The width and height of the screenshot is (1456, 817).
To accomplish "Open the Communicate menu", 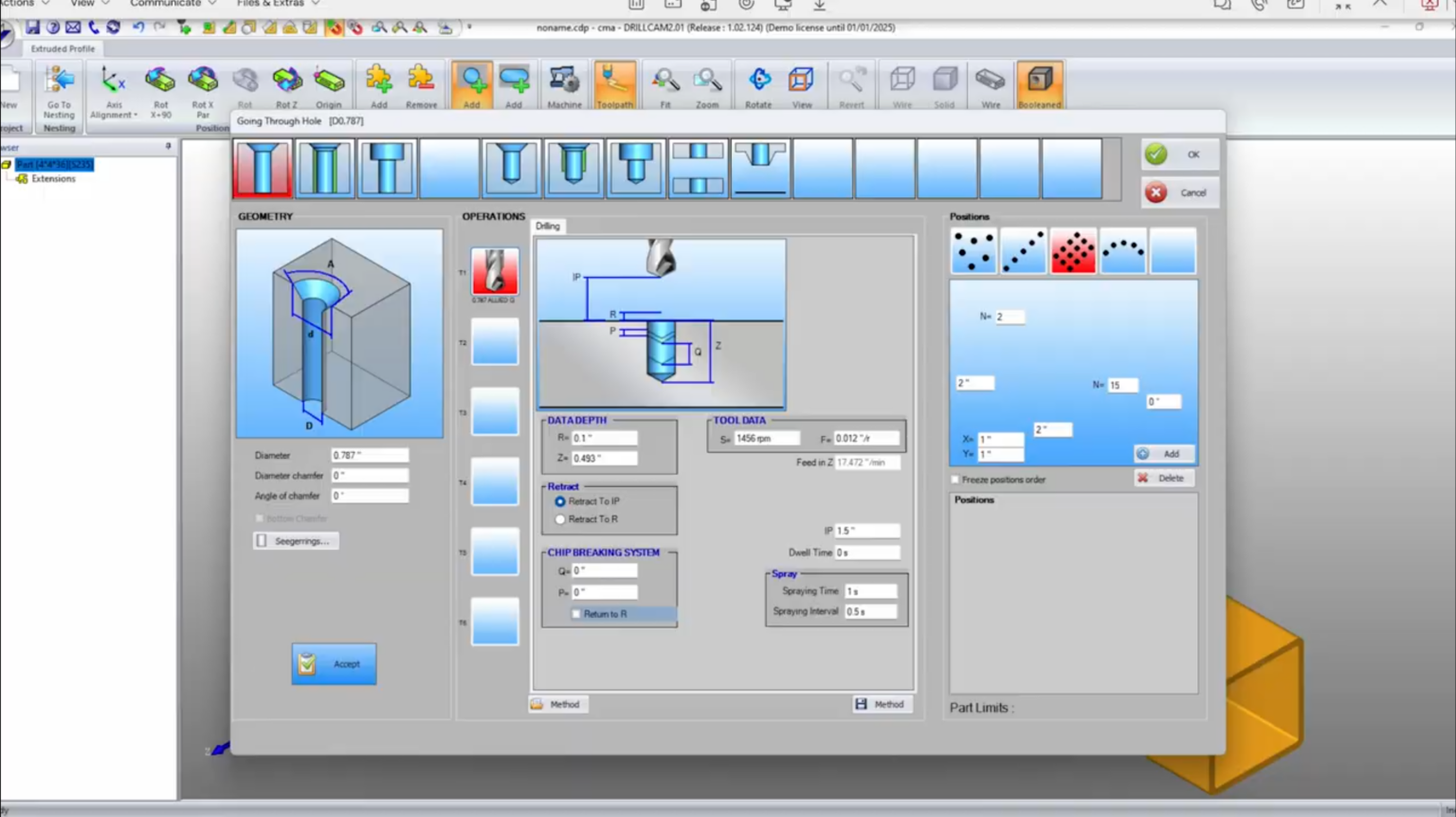I will (x=173, y=4).
